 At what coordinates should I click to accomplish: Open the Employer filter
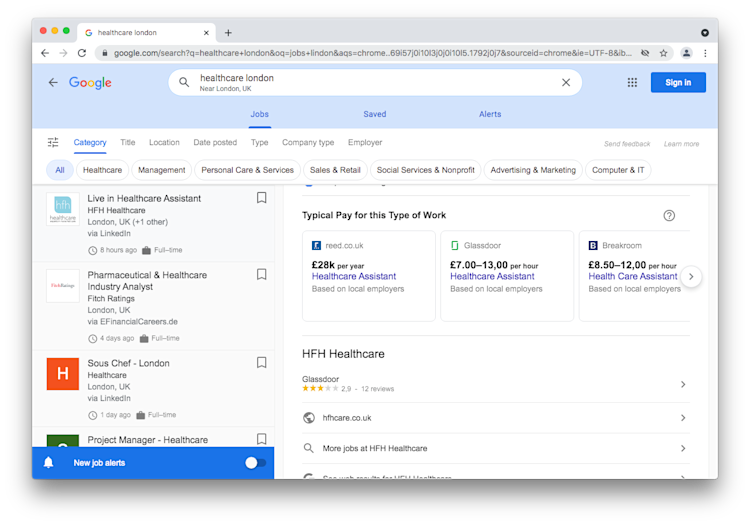365,142
